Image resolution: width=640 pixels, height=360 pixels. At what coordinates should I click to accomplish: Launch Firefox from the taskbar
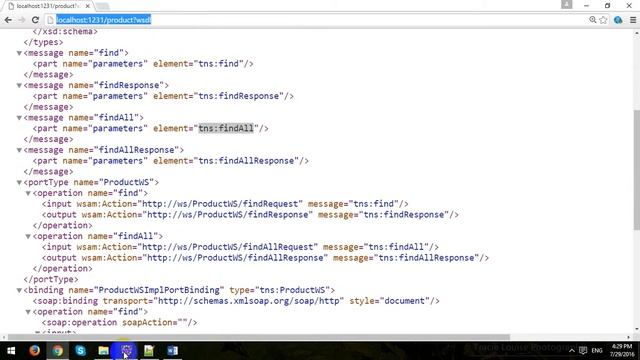(x=34, y=351)
